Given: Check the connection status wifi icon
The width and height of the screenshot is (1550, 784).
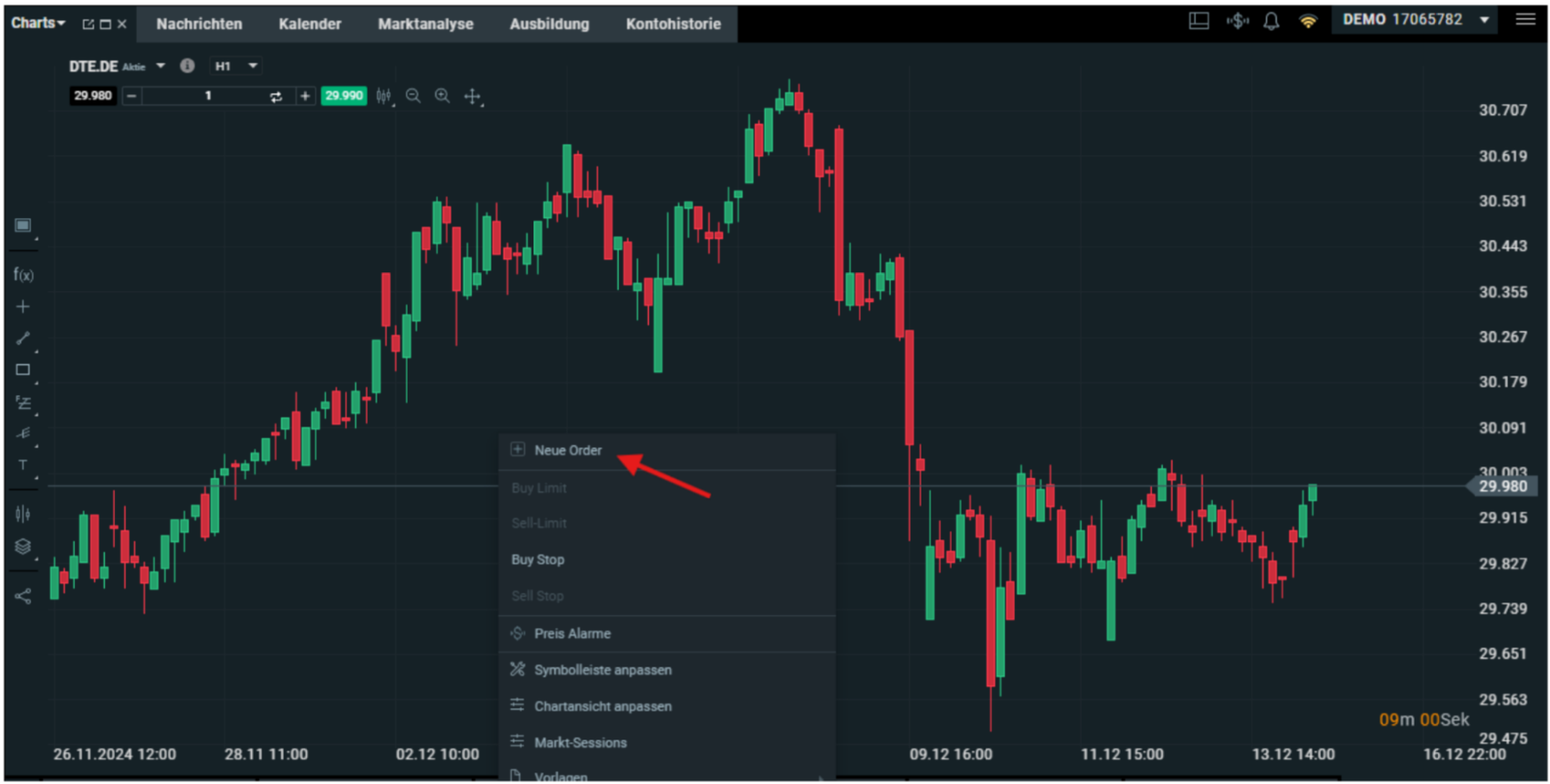Looking at the screenshot, I should click(x=1308, y=21).
